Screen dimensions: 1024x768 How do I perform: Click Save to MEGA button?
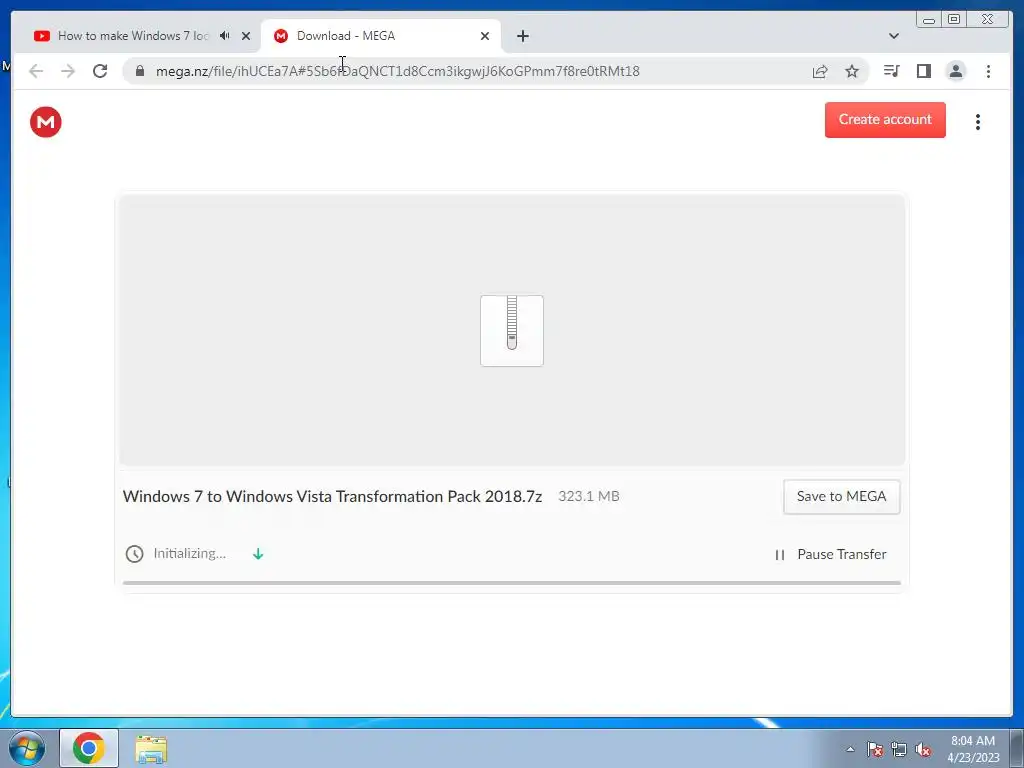coord(841,496)
